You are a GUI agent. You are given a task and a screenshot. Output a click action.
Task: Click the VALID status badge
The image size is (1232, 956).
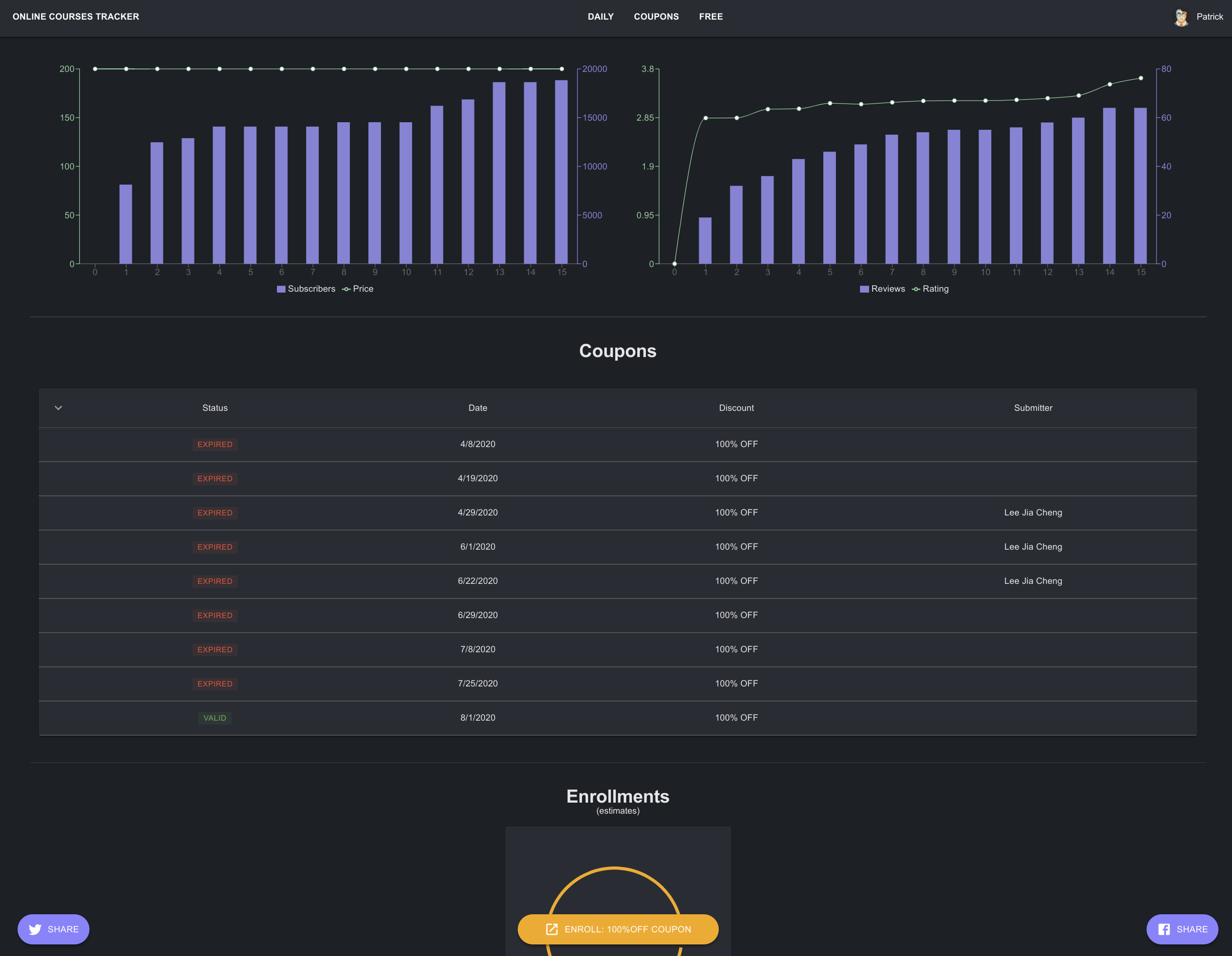pos(214,718)
